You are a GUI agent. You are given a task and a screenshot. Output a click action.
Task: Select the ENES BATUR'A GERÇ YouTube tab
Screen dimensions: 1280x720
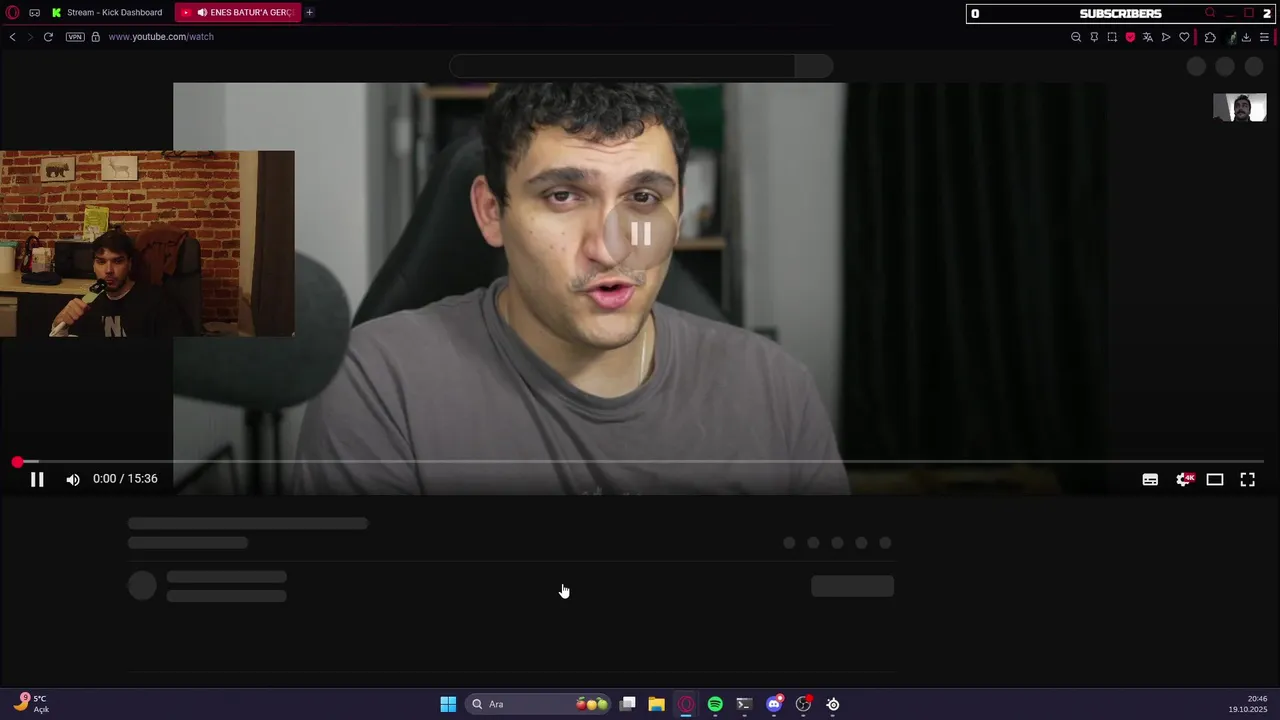click(x=238, y=13)
